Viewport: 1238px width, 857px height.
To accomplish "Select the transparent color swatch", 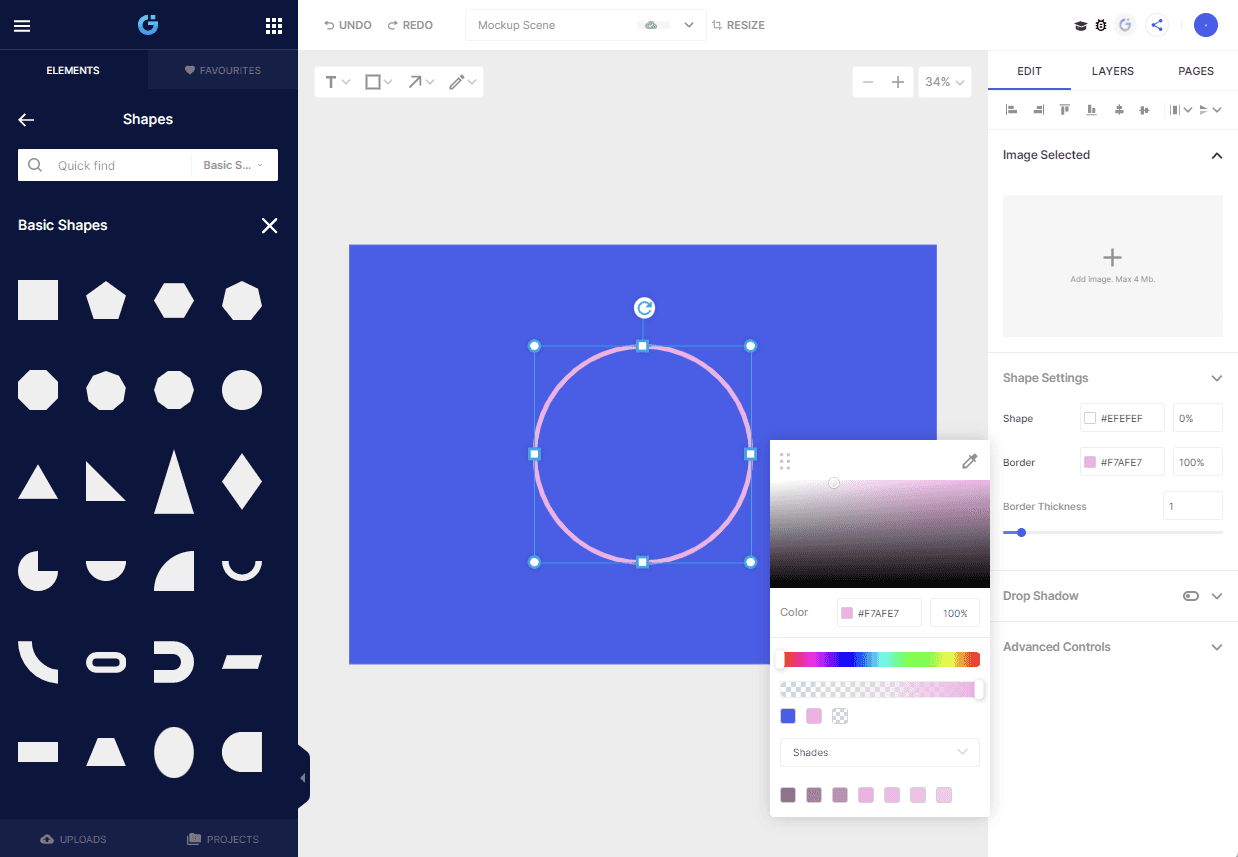I will pyautogui.click(x=840, y=716).
